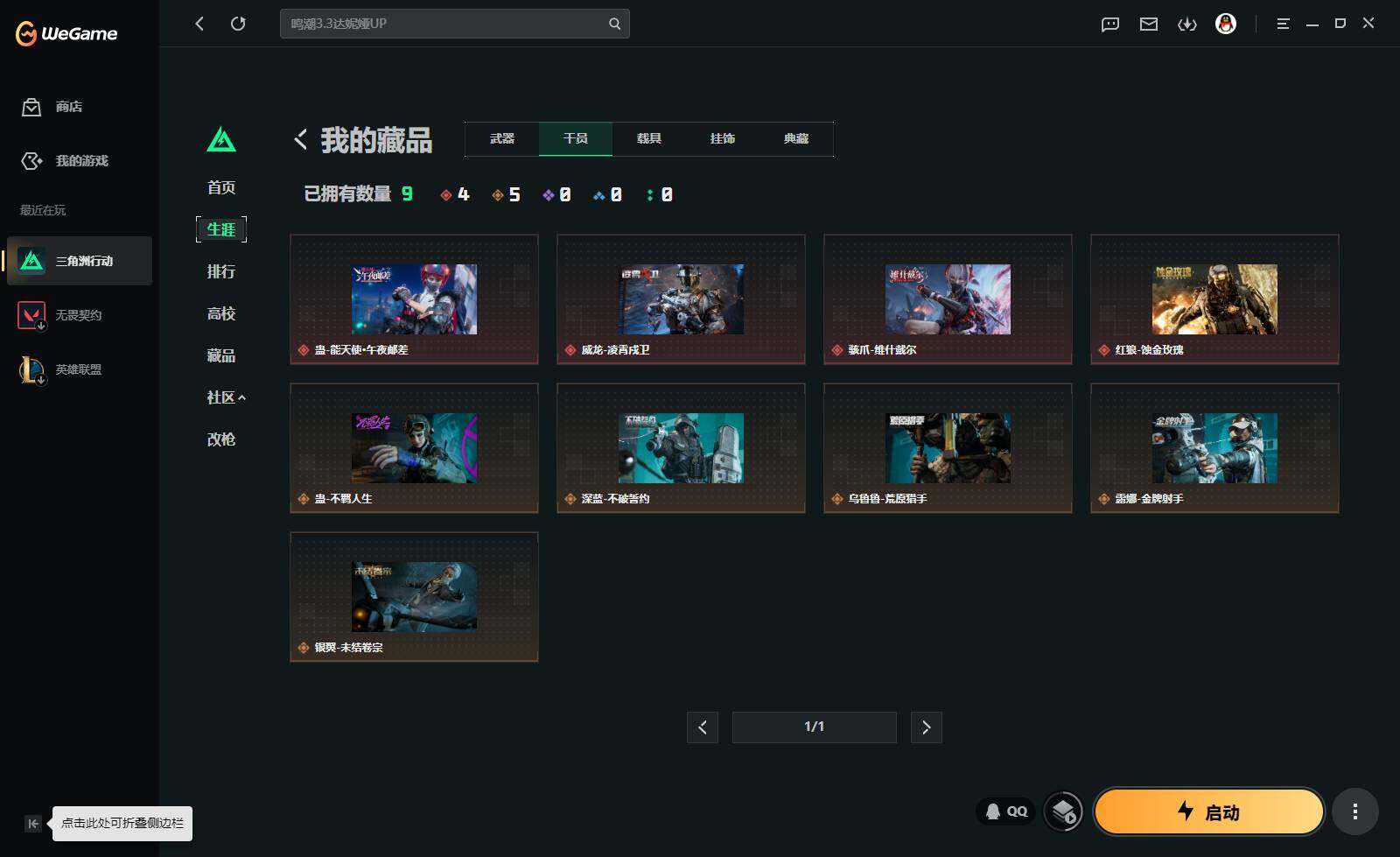This screenshot has height=857, width=1400.
Task: Open the 排行 nav item
Action: [x=221, y=271]
